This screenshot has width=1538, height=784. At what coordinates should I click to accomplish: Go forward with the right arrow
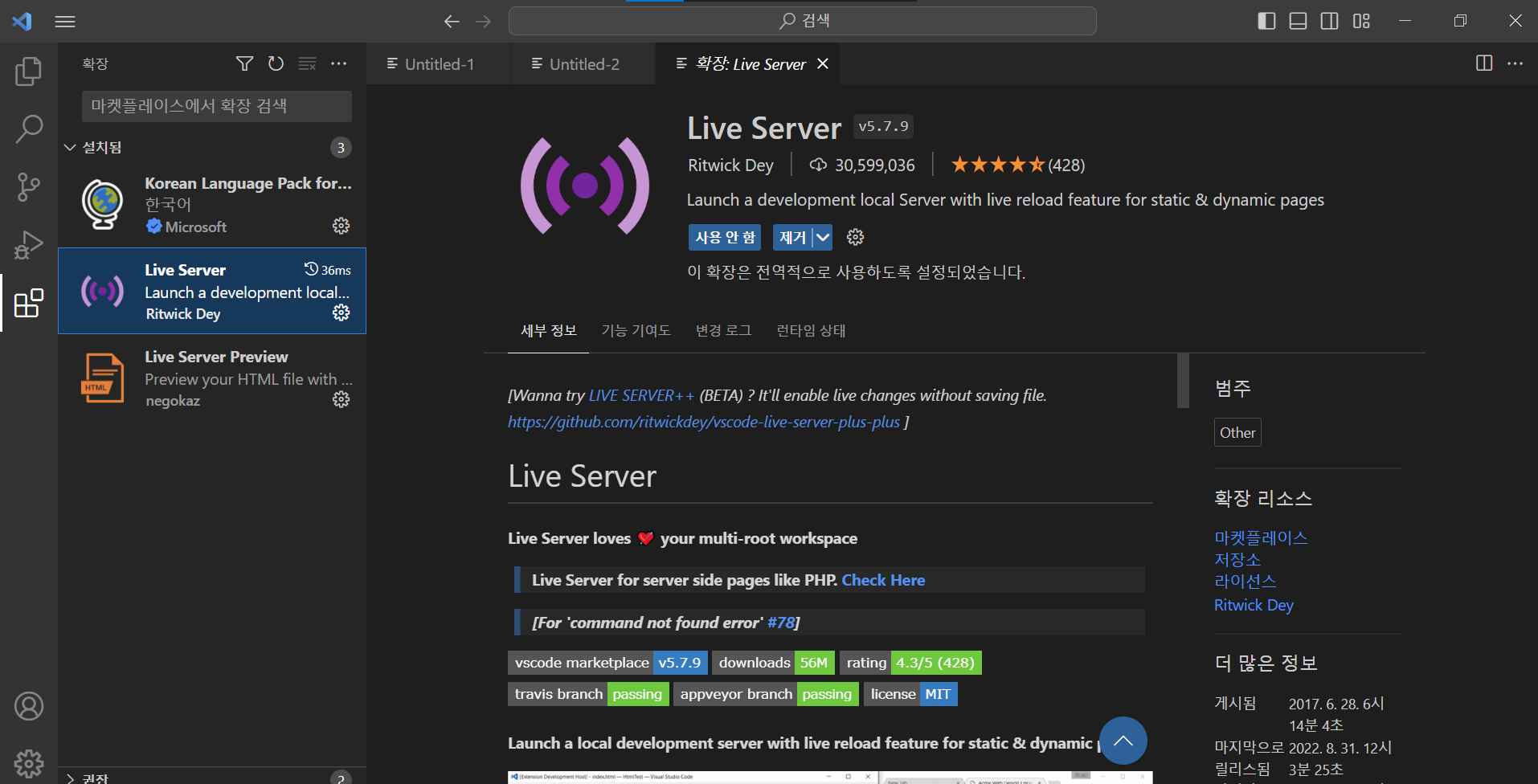(x=483, y=22)
